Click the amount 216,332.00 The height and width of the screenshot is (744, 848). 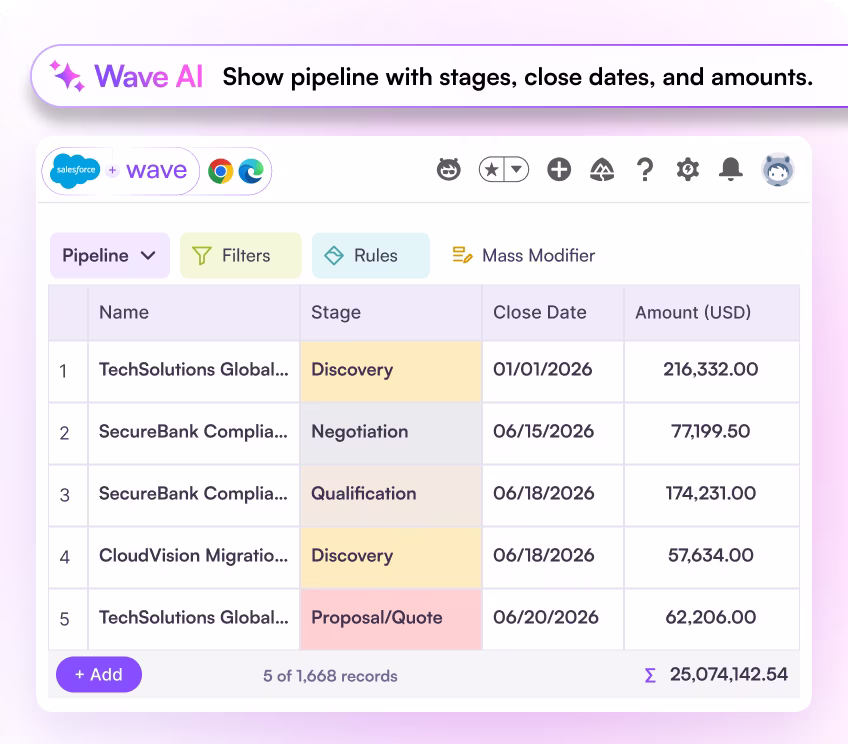[711, 369]
